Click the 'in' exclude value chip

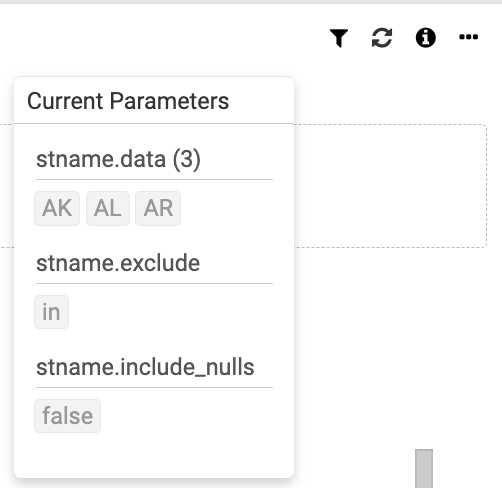(x=51, y=312)
